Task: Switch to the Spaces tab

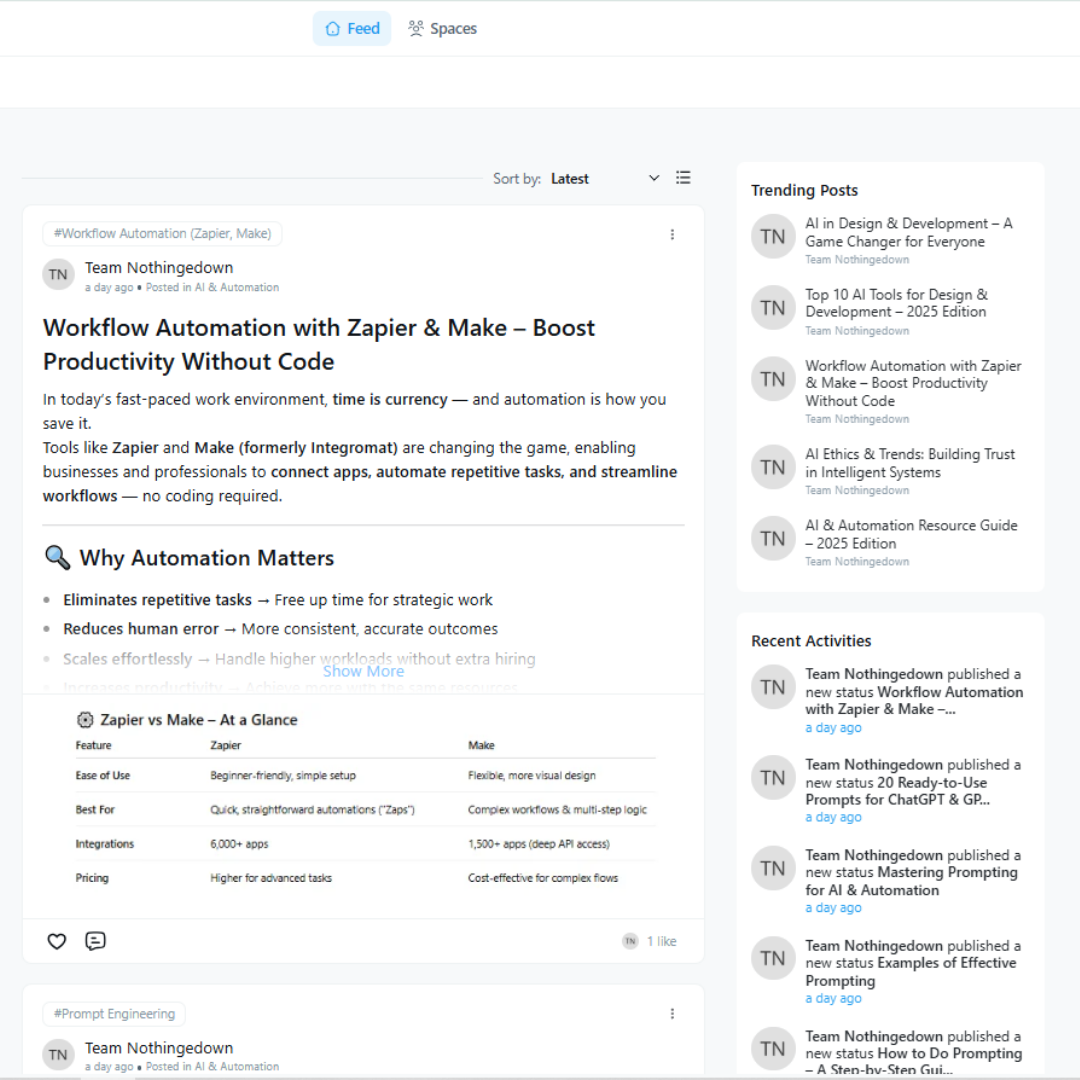Action: [442, 29]
